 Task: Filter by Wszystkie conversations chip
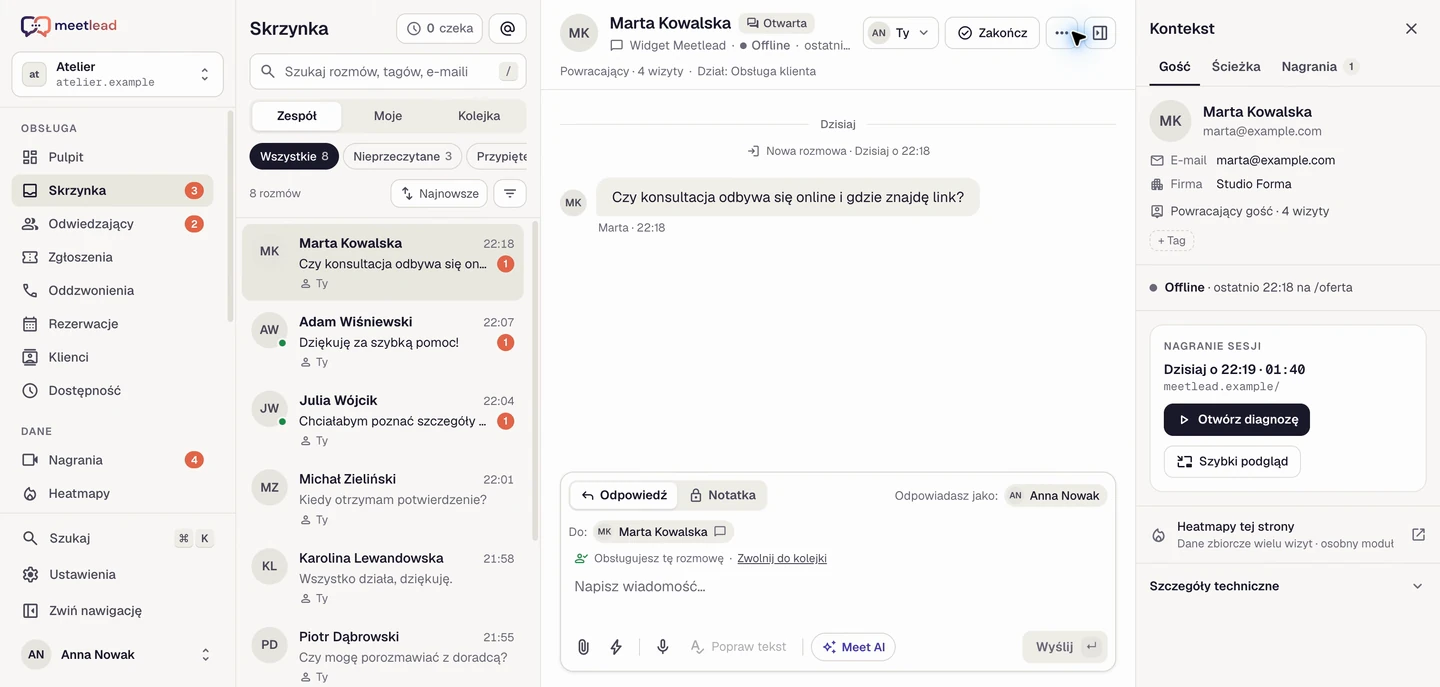coord(294,156)
